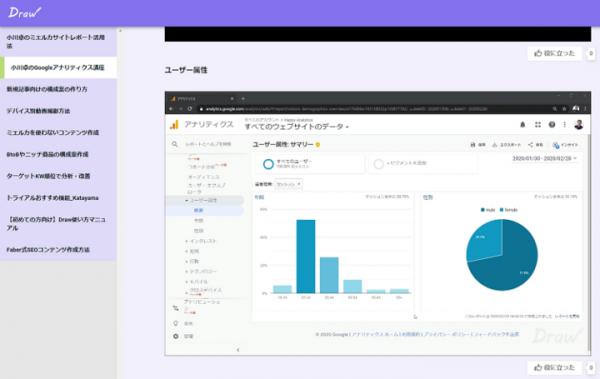Open 小川卓のミエルカサイトレポート活用法 in sidebar
Image resolution: width=600 pixels, height=379 pixels.
(58, 42)
